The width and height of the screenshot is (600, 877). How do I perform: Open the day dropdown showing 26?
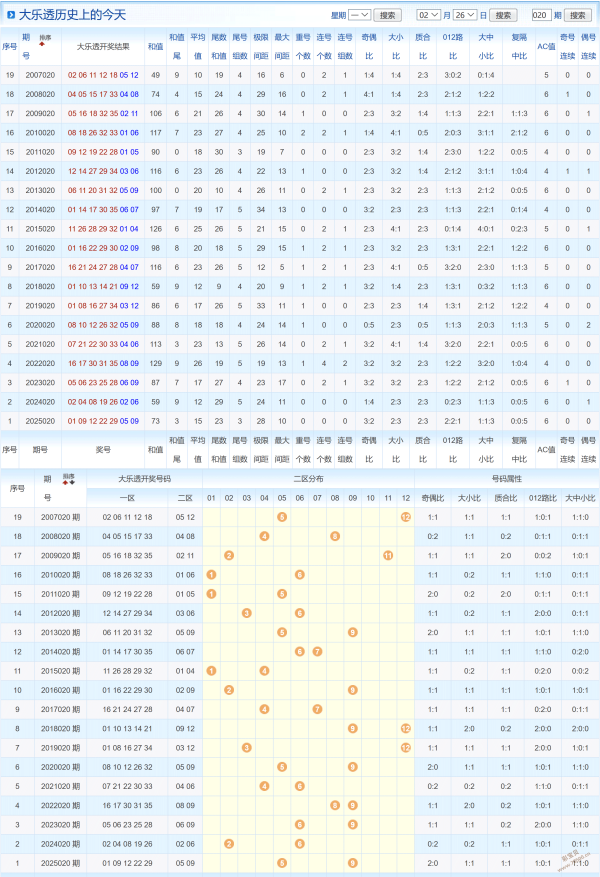coord(464,15)
